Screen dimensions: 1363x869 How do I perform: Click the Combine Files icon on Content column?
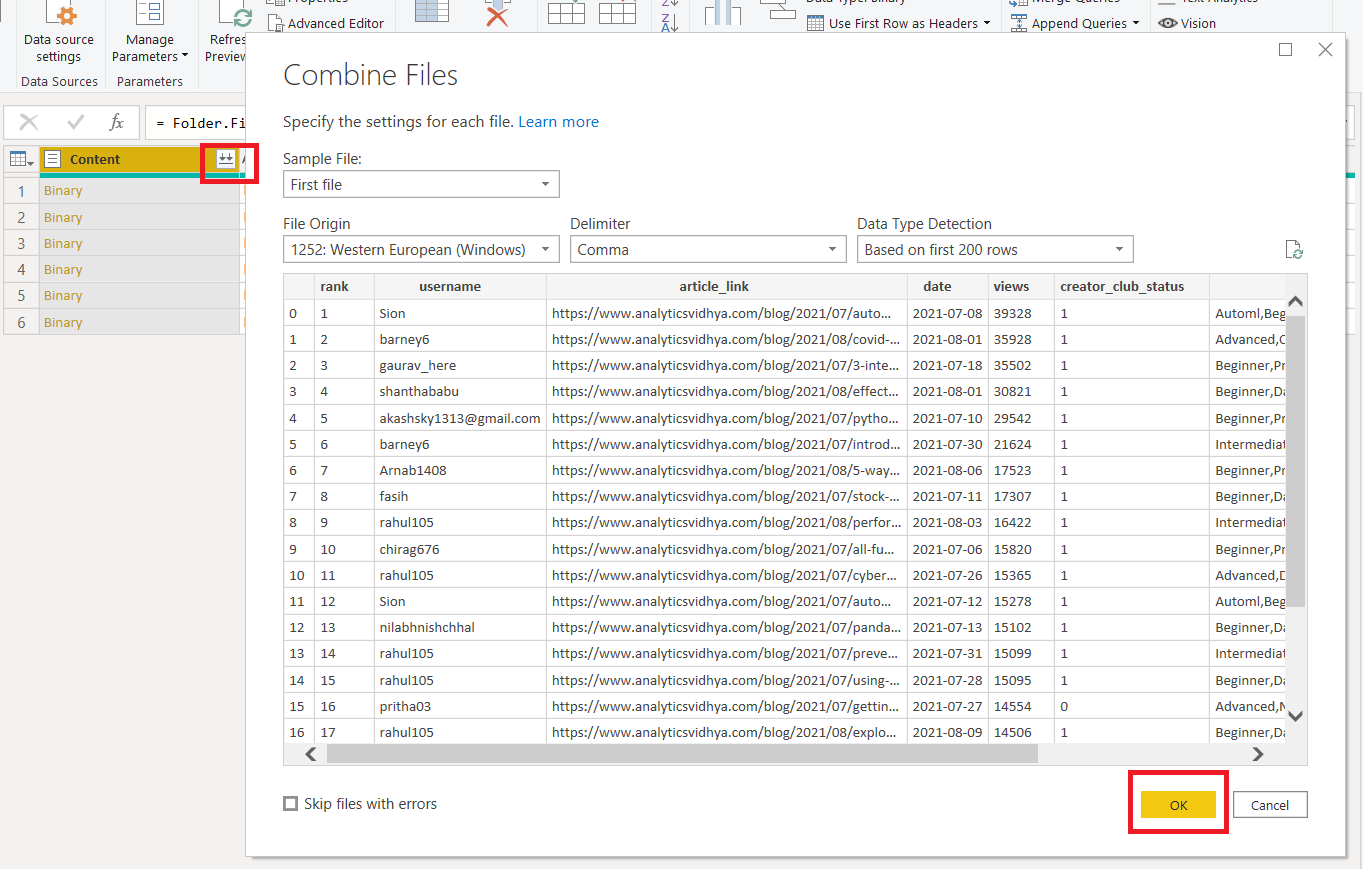[x=228, y=159]
